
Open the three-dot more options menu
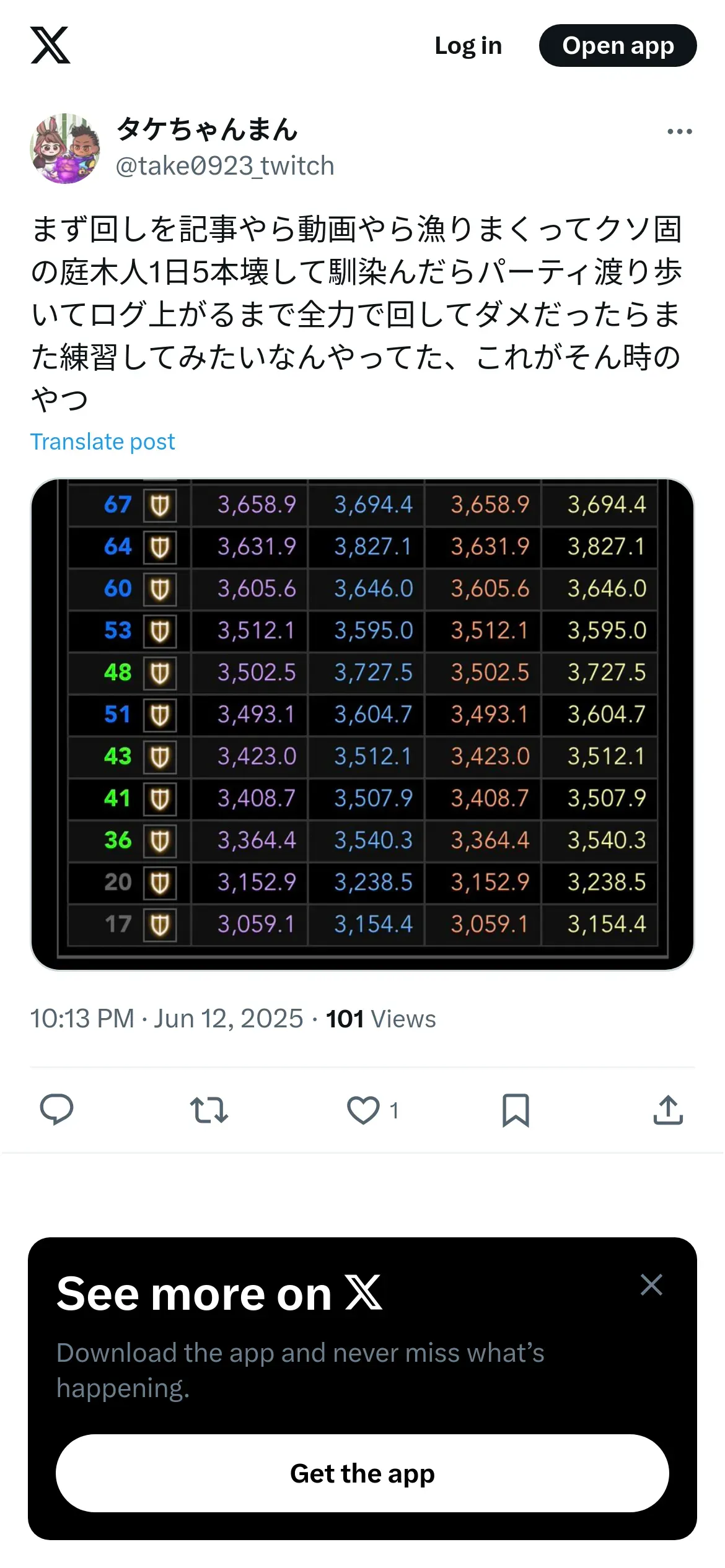pos(679,131)
